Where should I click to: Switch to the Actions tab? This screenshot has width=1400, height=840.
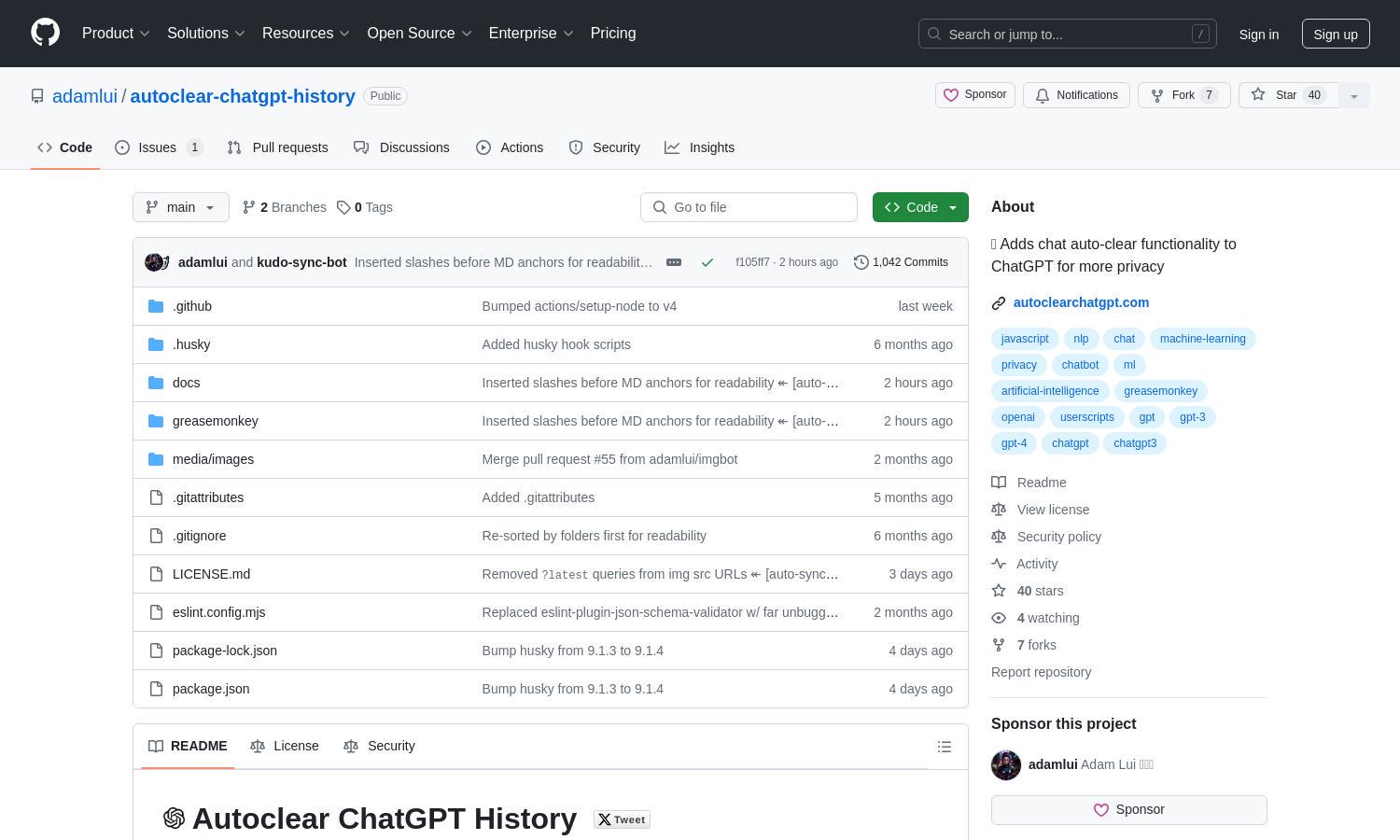tap(510, 147)
